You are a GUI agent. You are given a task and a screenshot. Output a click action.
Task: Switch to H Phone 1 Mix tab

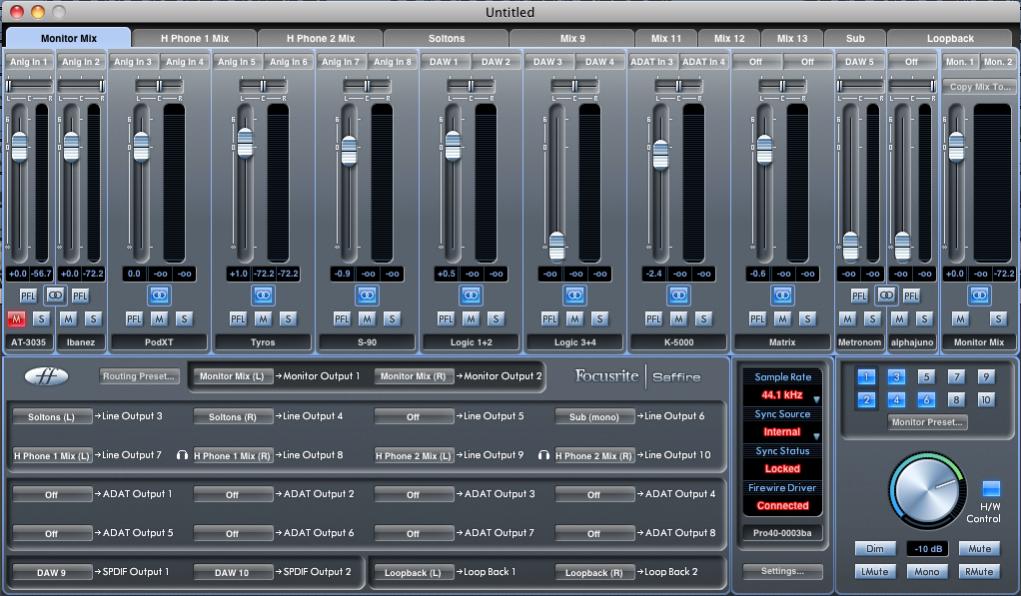point(195,38)
